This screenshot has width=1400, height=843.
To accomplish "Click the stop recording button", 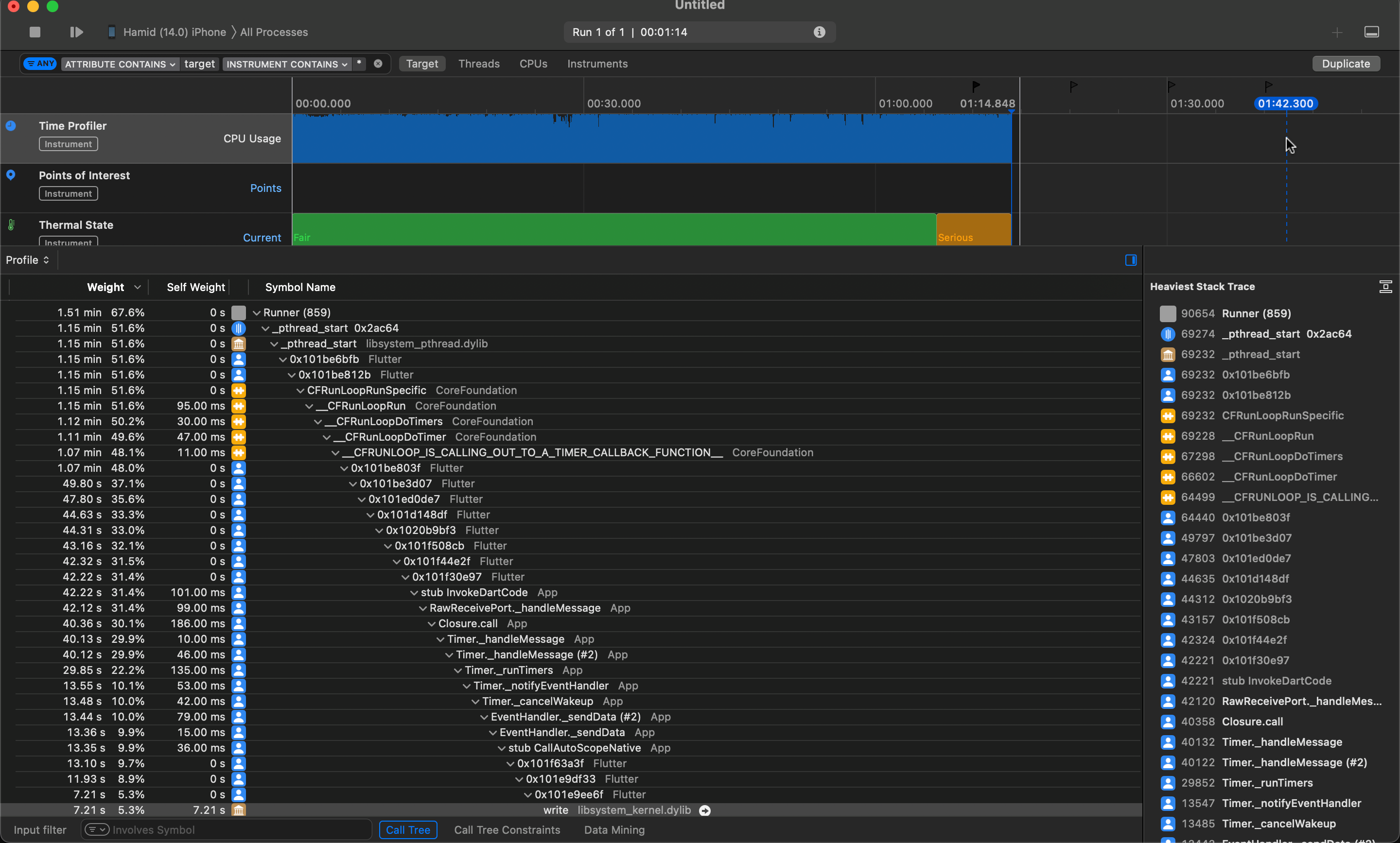I will click(35, 33).
